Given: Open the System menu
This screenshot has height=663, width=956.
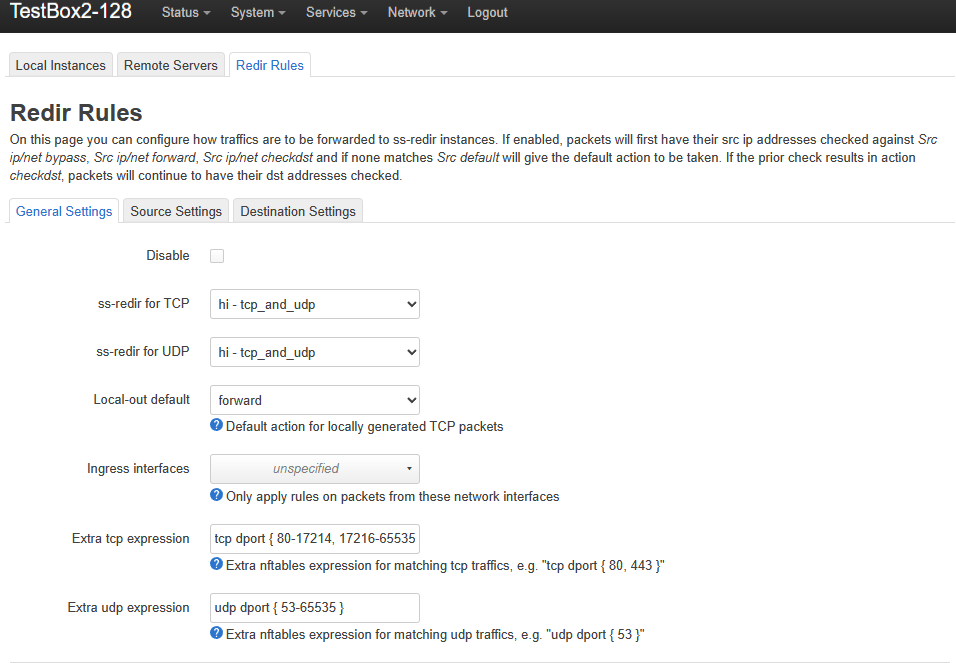Looking at the screenshot, I should click(x=257, y=13).
